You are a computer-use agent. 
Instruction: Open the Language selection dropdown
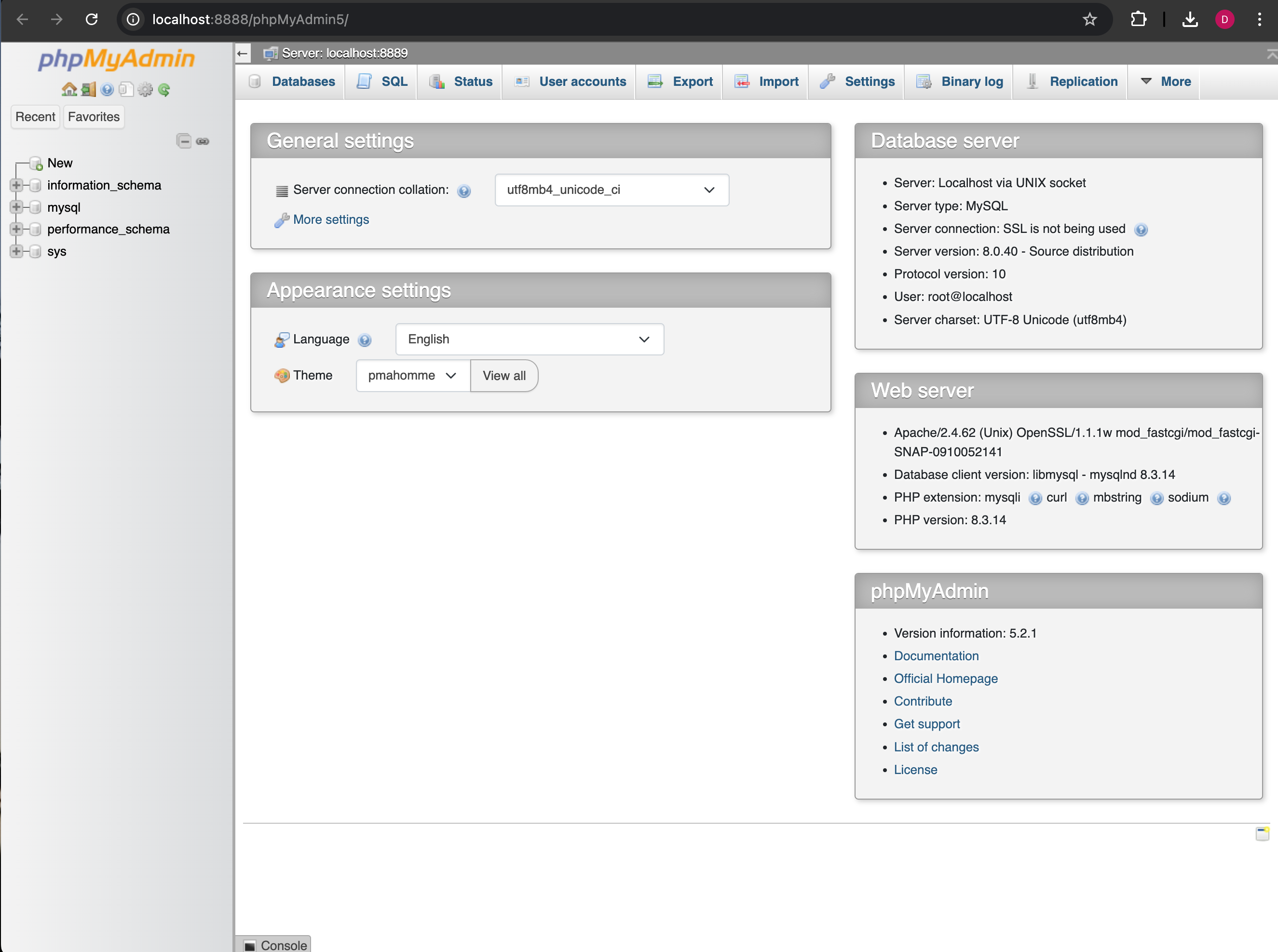(529, 339)
